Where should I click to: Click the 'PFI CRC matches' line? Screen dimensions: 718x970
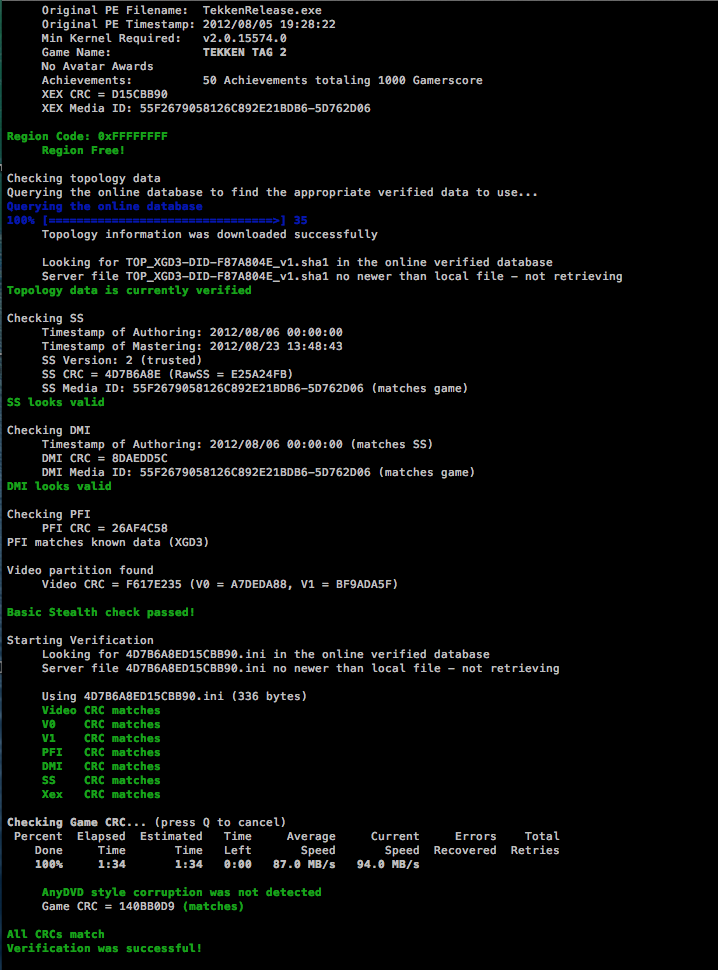[x=101, y=752]
